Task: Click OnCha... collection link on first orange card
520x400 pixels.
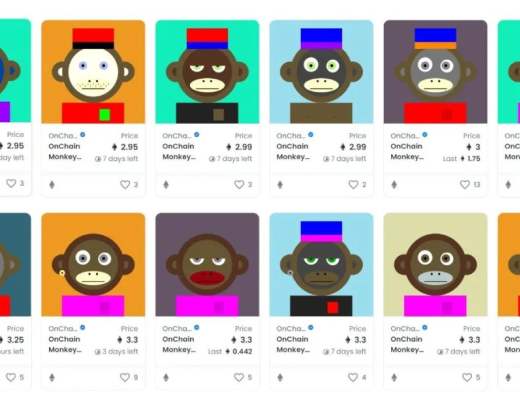Action: [63, 136]
